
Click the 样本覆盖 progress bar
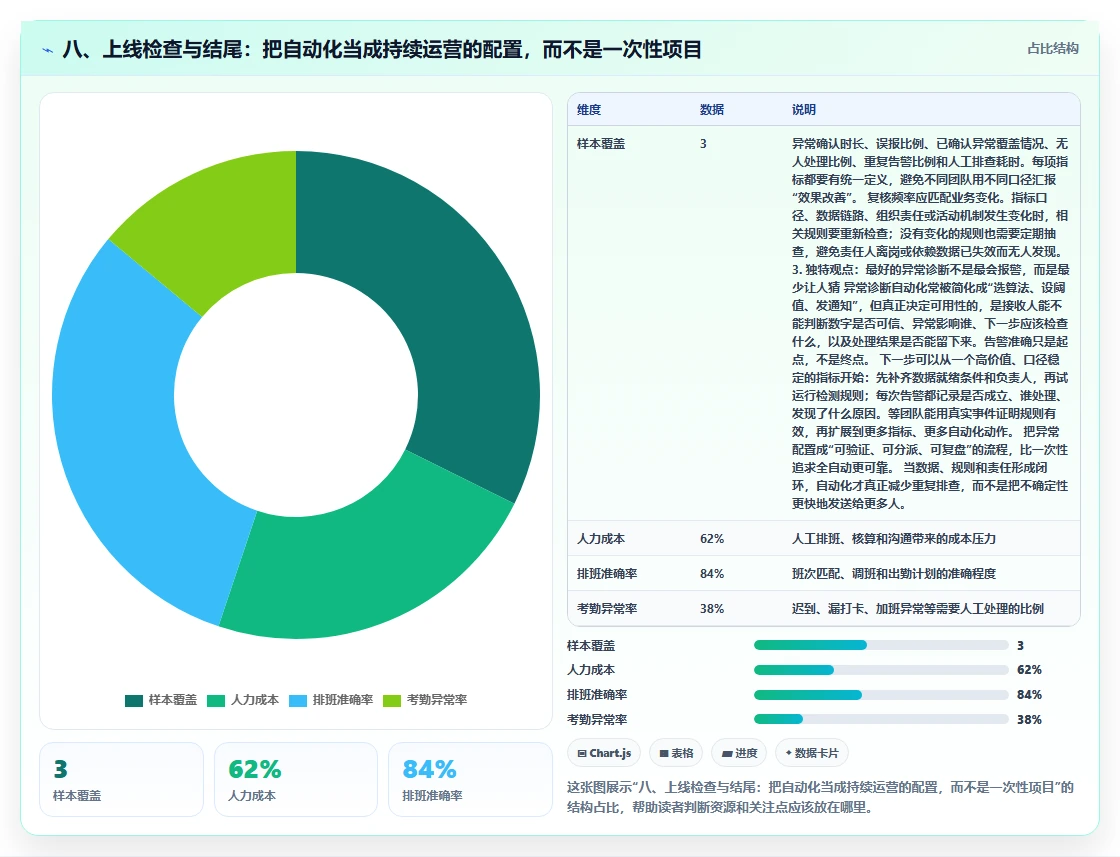tap(881, 646)
